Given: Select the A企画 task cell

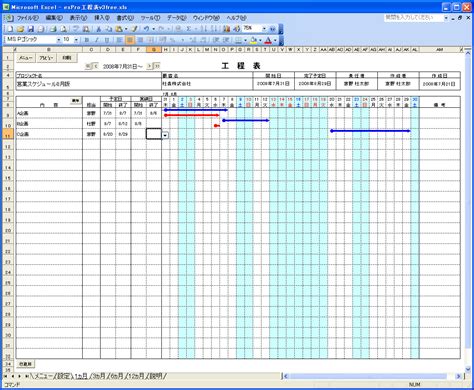Looking at the screenshot, I should click(x=49, y=113).
